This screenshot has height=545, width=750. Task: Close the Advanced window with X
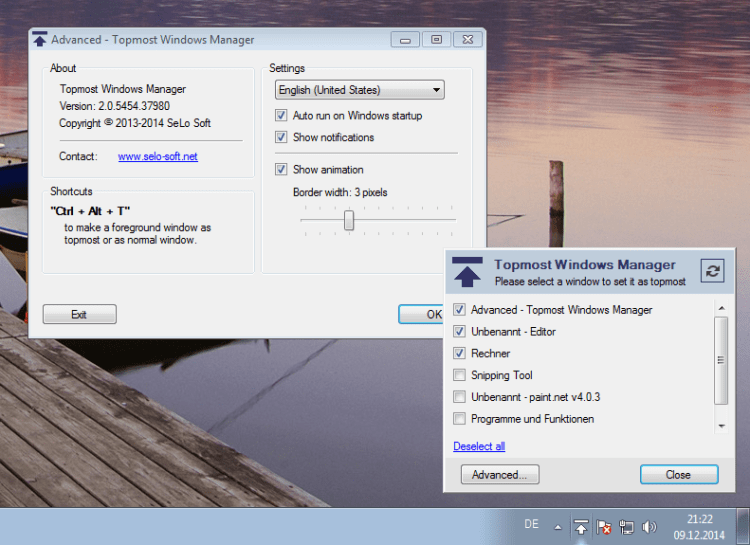[x=467, y=40]
